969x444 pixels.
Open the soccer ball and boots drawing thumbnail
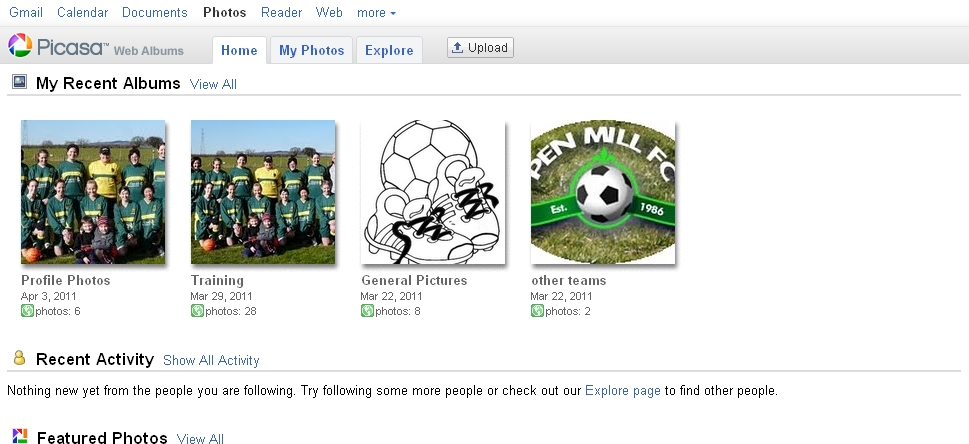(x=433, y=192)
